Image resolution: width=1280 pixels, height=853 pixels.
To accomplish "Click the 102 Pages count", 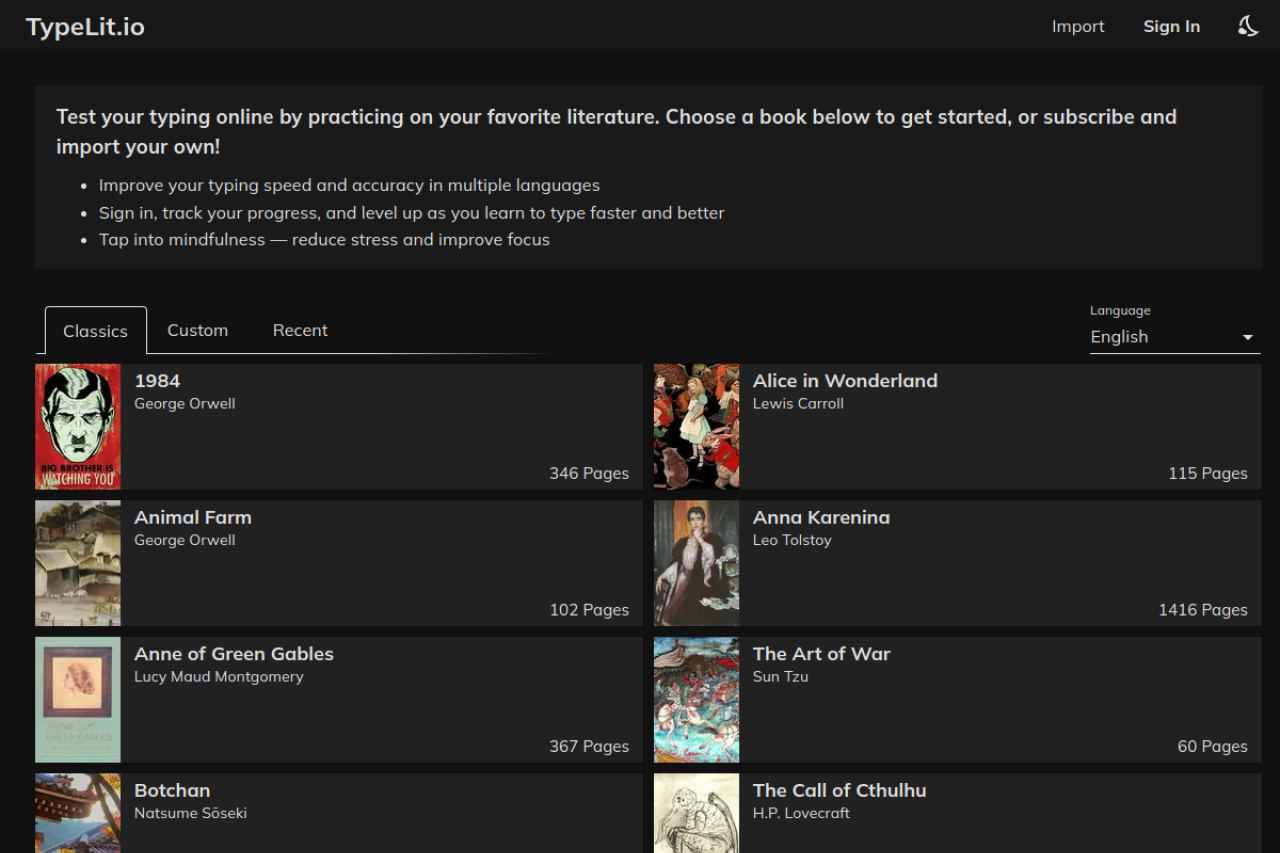I will (x=589, y=610).
